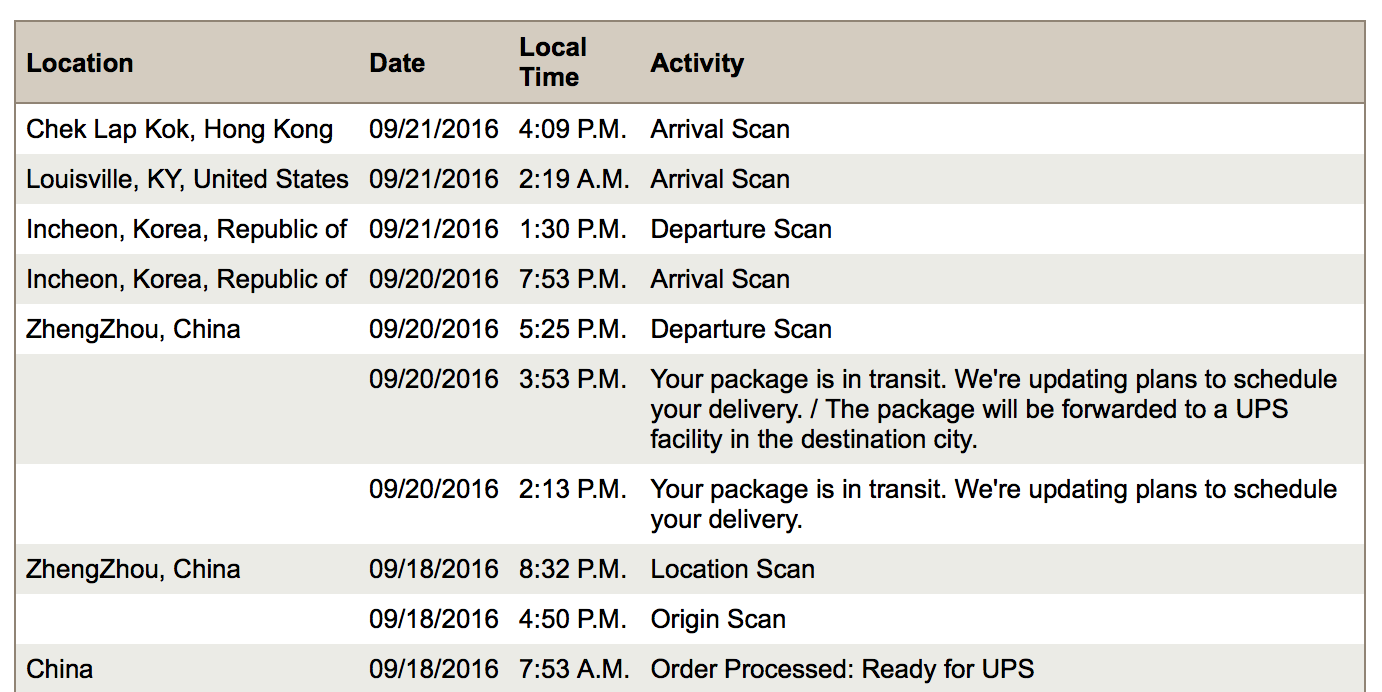Click the Location Scan activity
The width and height of the screenshot is (1382, 692).
tap(732, 569)
